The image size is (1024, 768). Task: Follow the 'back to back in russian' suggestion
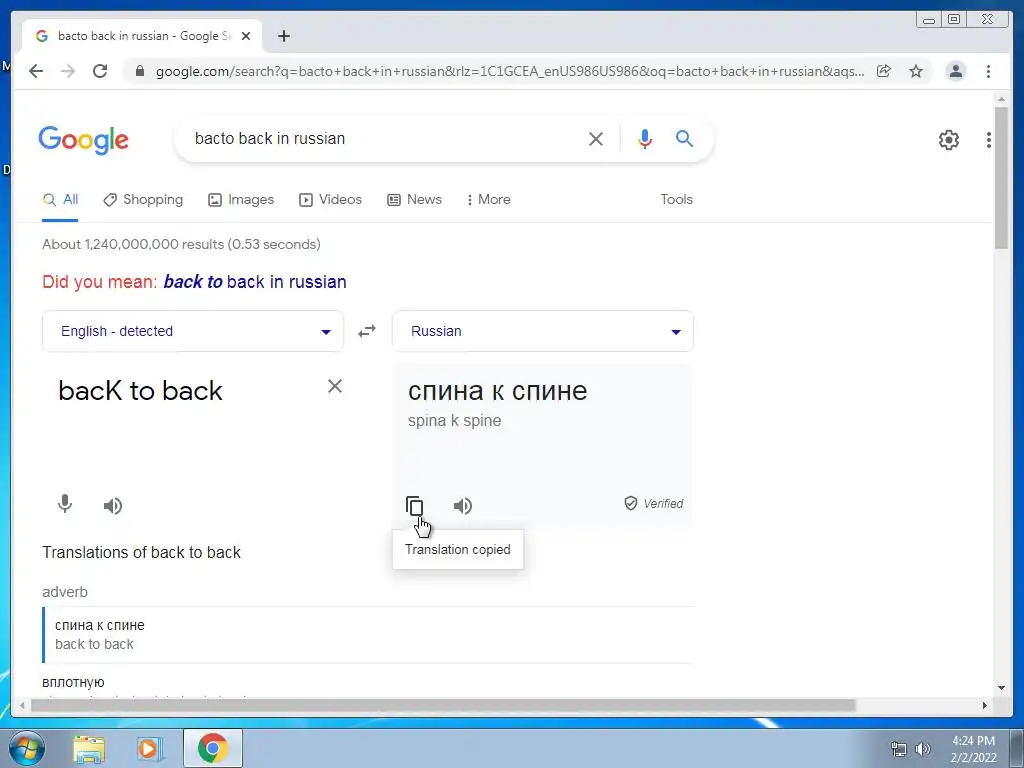[255, 281]
